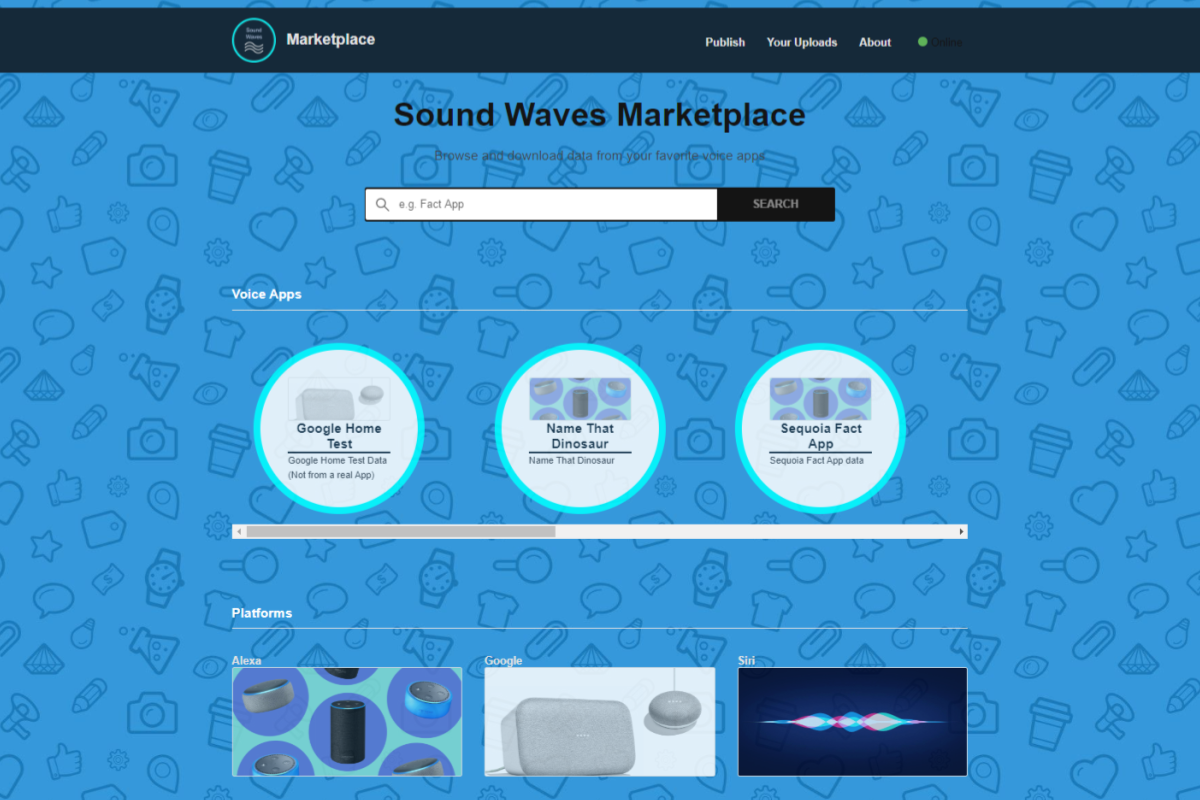Screen dimensions: 1200x800
Task: Click the scrollbar left arrow under Voice Apps
Action: pos(239,532)
